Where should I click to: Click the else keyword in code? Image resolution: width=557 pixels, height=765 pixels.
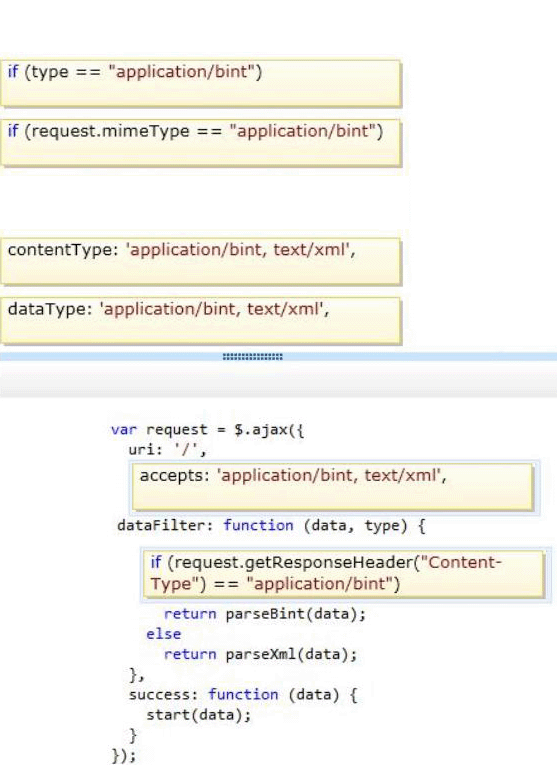point(163,634)
